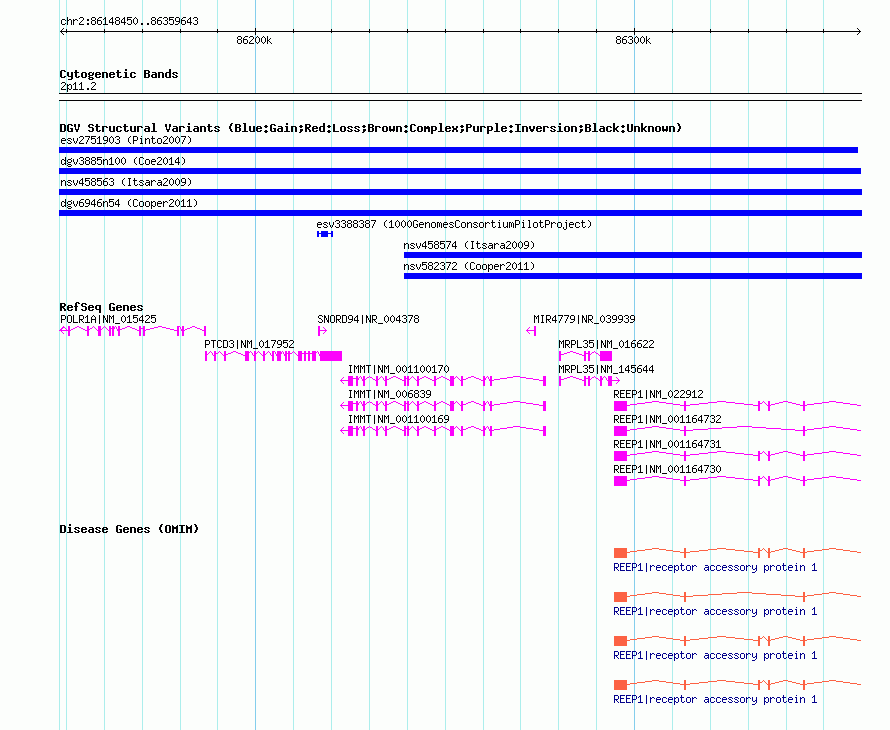The image size is (890, 730).
Task: Click the MRPL35|NM_145644 label
Action: (x=606, y=370)
